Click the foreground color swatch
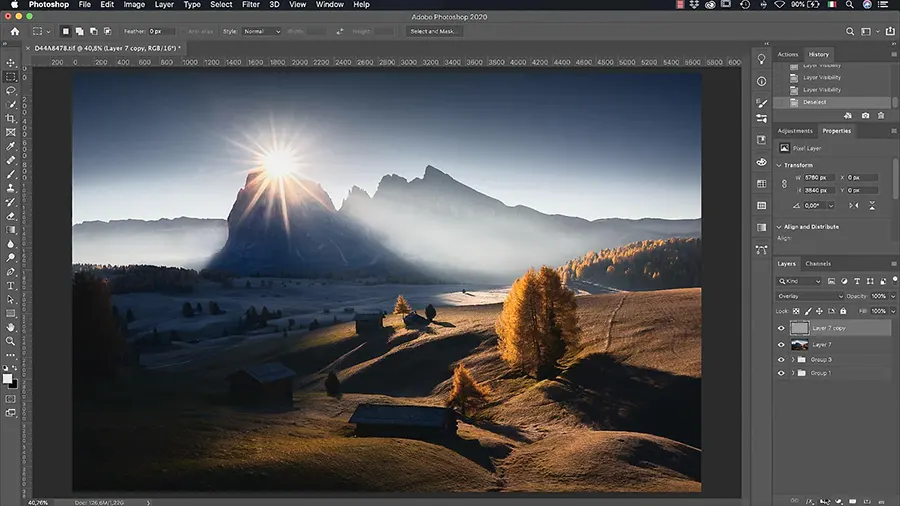The image size is (900, 506). click(8, 378)
